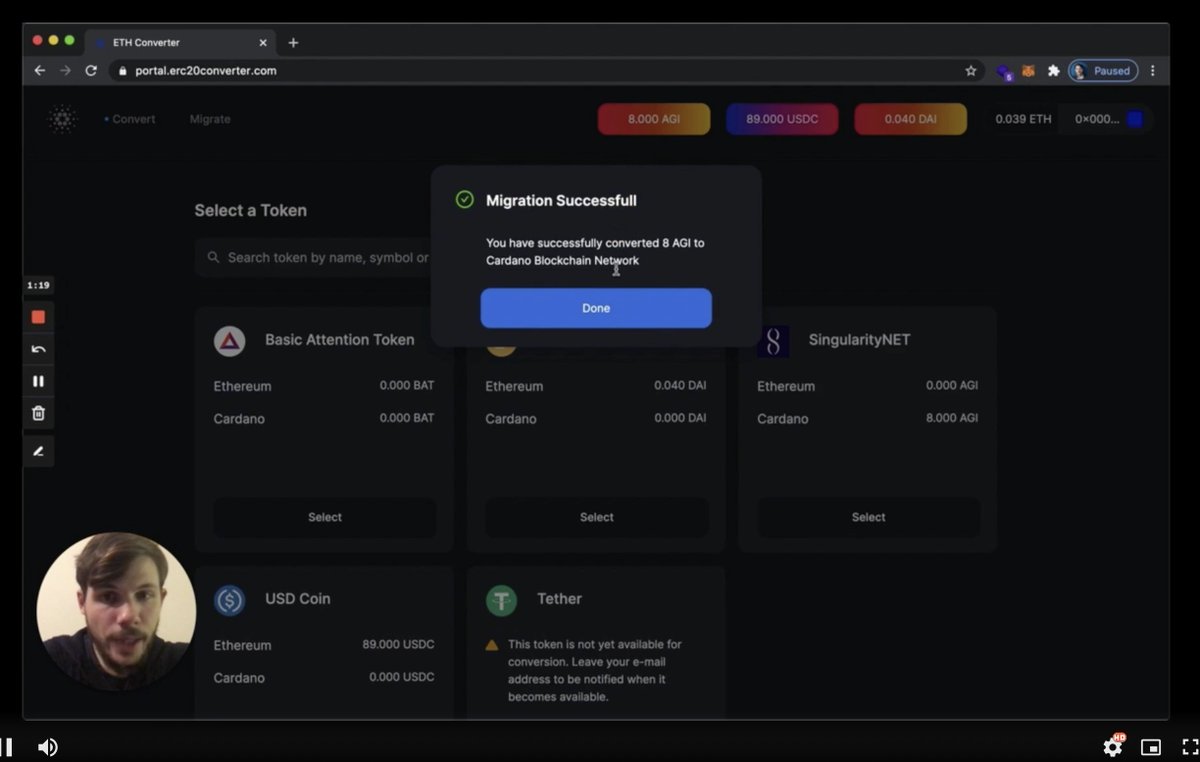
Task: Close the ETH Converter tab
Action: point(263,43)
